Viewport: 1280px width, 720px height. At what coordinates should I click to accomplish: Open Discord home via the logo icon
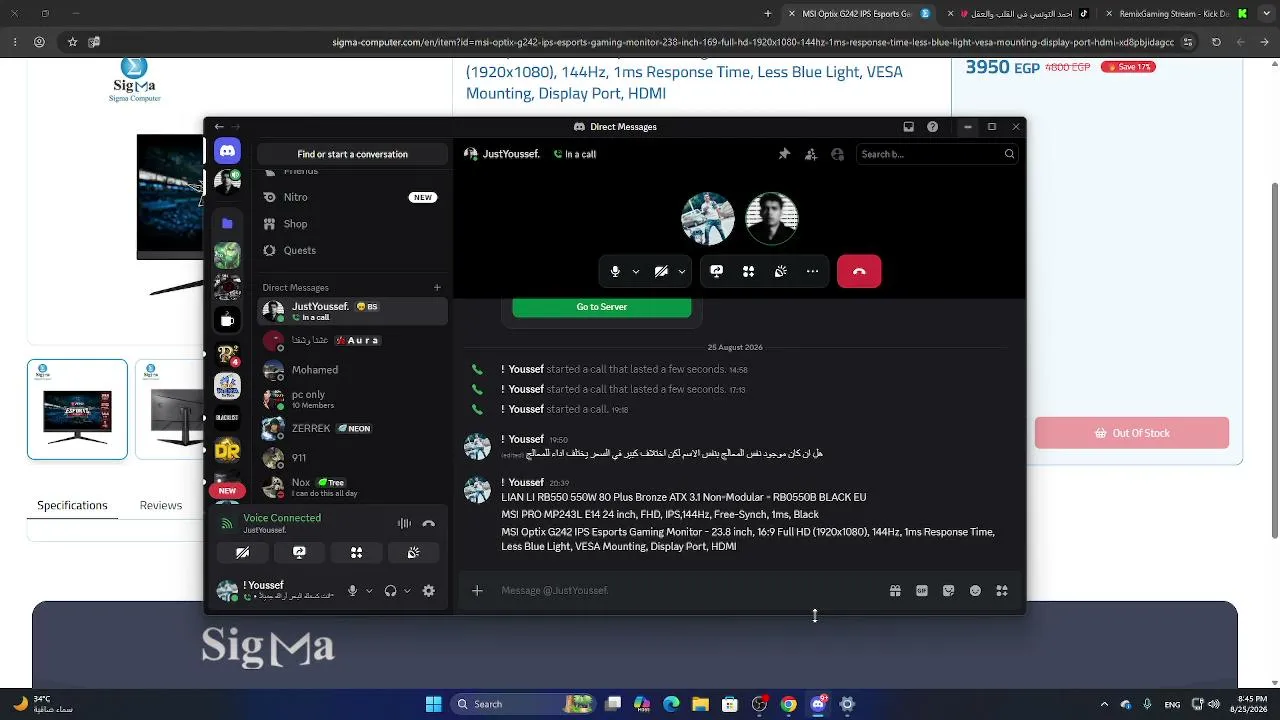[x=227, y=151]
